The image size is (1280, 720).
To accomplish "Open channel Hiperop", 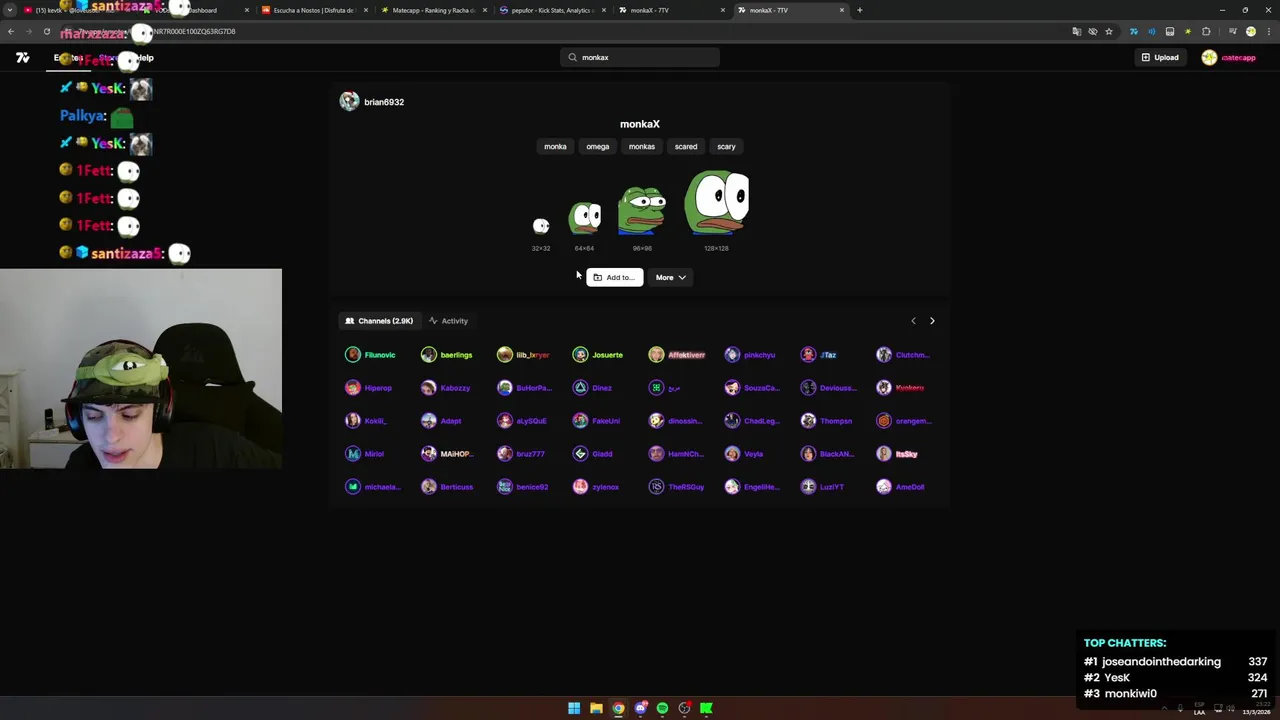I will coord(369,388).
